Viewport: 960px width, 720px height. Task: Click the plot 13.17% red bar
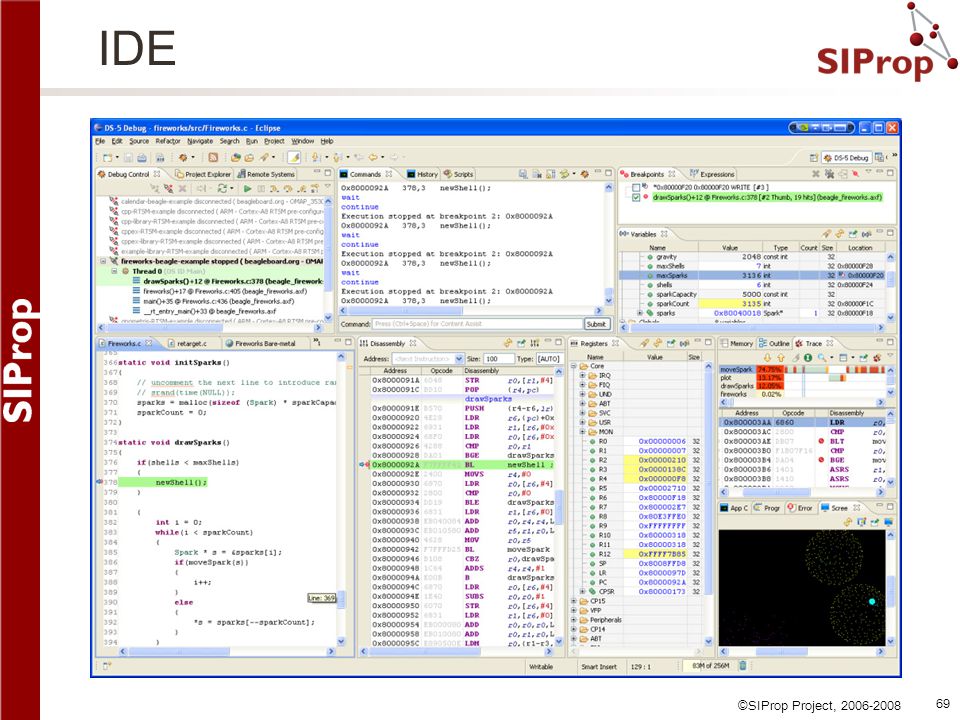770,378
